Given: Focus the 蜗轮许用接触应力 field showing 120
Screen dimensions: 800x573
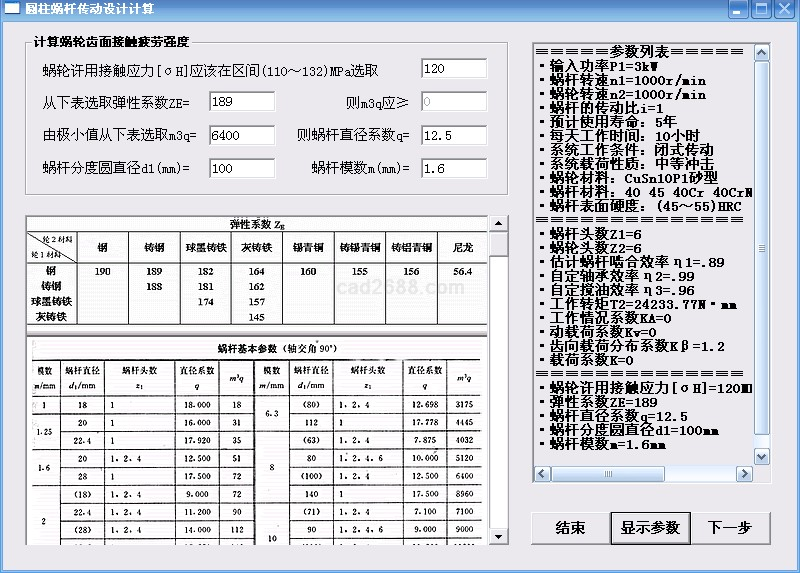Looking at the screenshot, I should click(453, 69).
